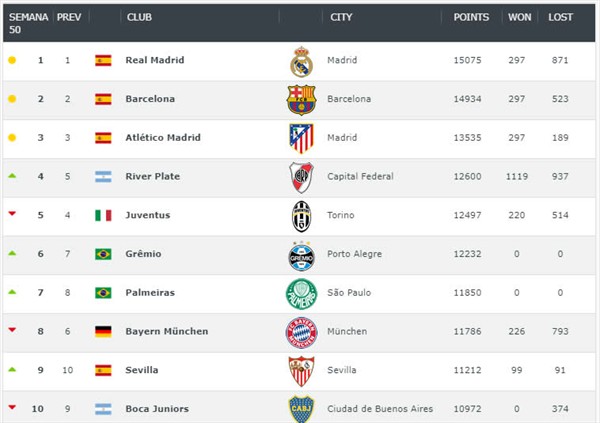Click the Palmeiras green crest
The height and width of the screenshot is (423, 600).
(x=302, y=294)
